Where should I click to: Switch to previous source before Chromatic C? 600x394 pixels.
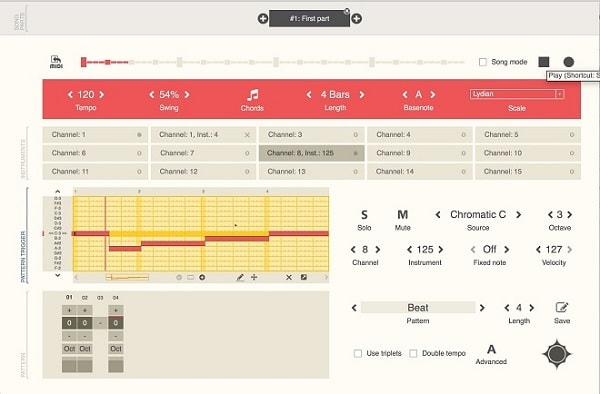[x=438, y=215]
